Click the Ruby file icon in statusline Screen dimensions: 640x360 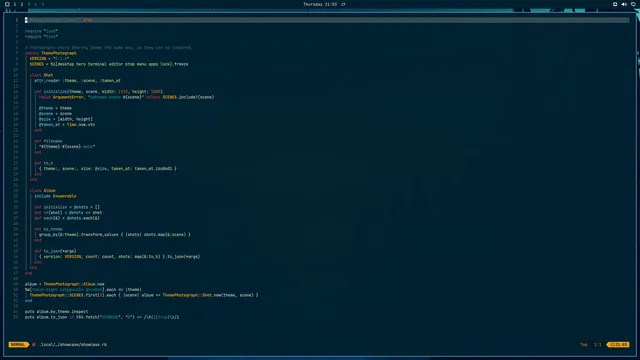[x=34, y=344]
